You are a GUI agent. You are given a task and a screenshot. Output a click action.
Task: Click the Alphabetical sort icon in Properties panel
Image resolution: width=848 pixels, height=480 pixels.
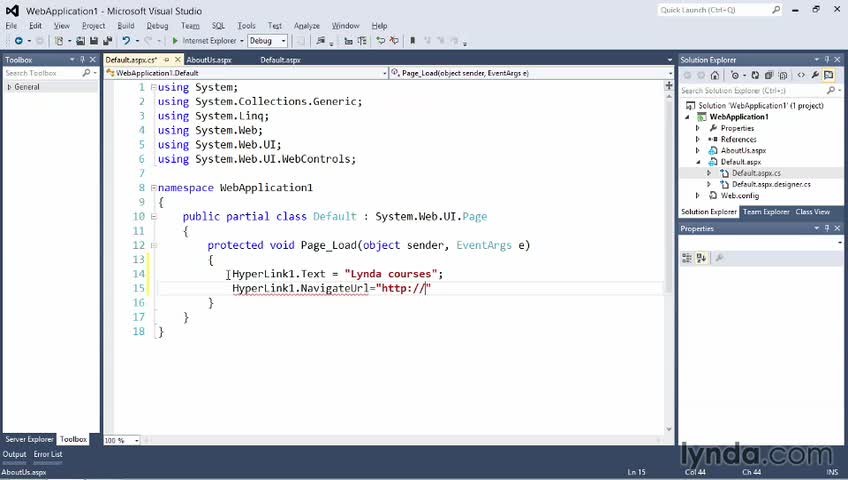coord(701,258)
